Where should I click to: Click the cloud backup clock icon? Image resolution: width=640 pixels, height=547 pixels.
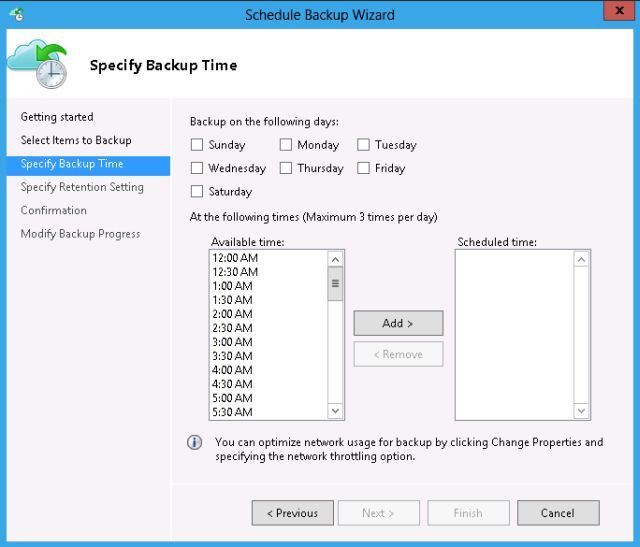click(x=37, y=64)
